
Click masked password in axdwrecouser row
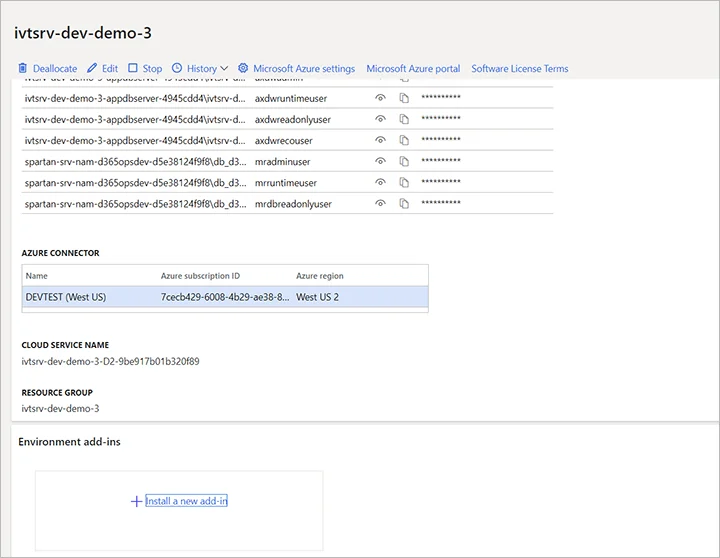tap(441, 140)
